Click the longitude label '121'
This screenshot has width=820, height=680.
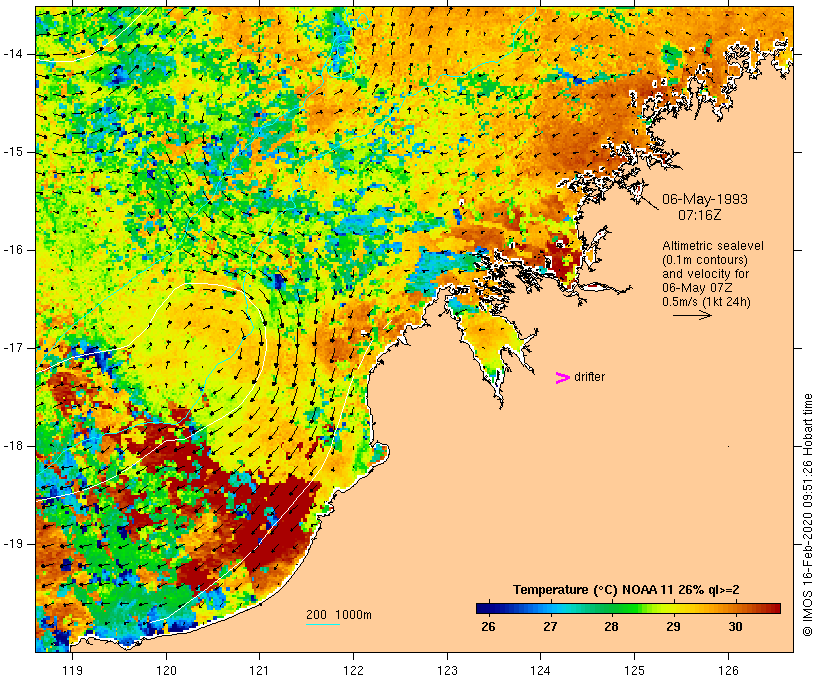260,671
